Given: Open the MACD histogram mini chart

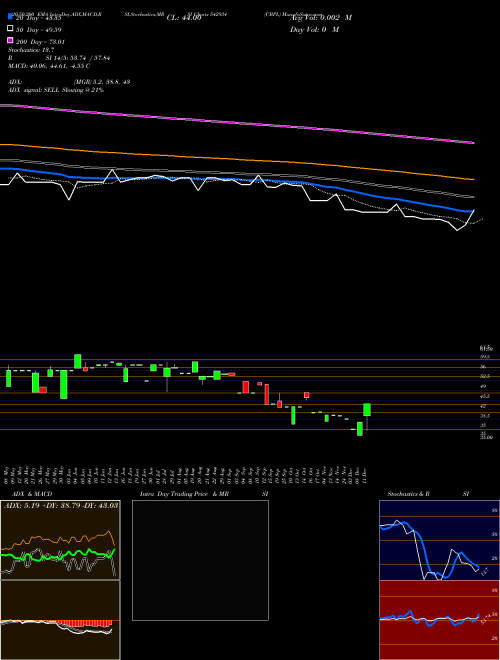Looking at the screenshot, I should [60, 620].
